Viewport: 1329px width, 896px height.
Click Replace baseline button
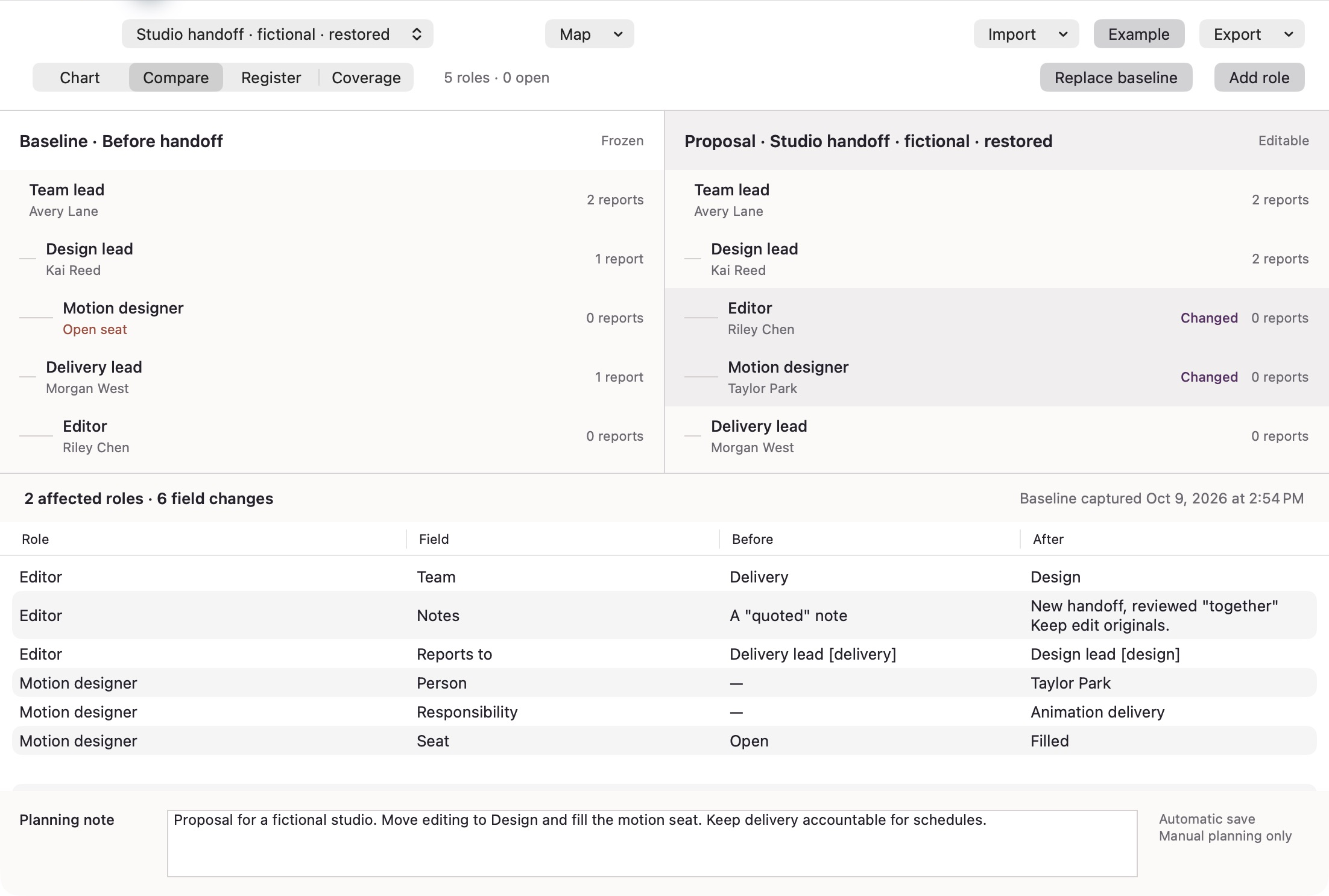tap(1116, 77)
